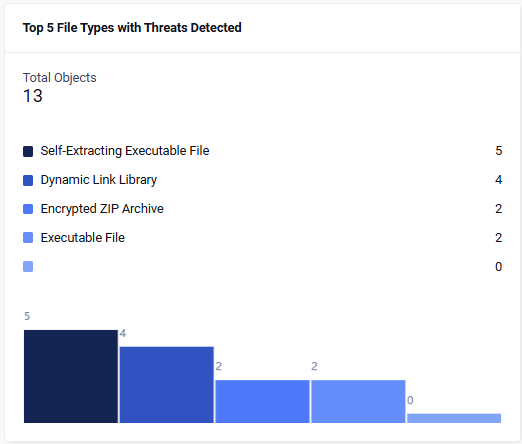Click the Top 5 File Types widget title

(x=132, y=28)
